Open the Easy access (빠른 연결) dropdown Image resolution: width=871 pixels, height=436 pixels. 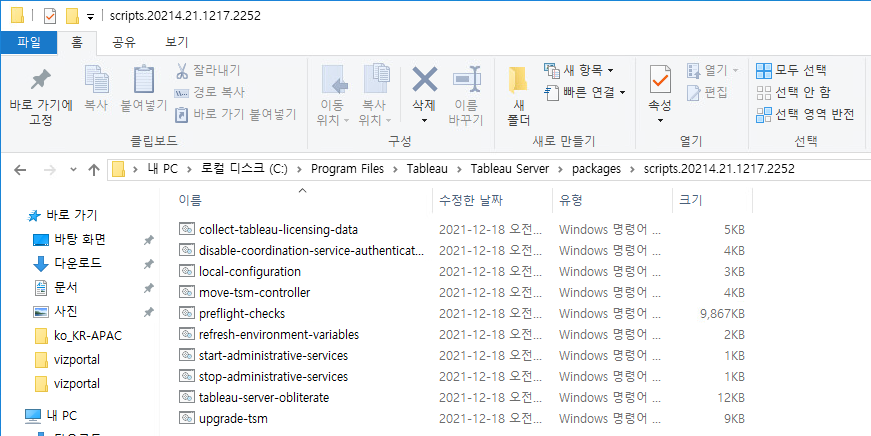[584, 92]
